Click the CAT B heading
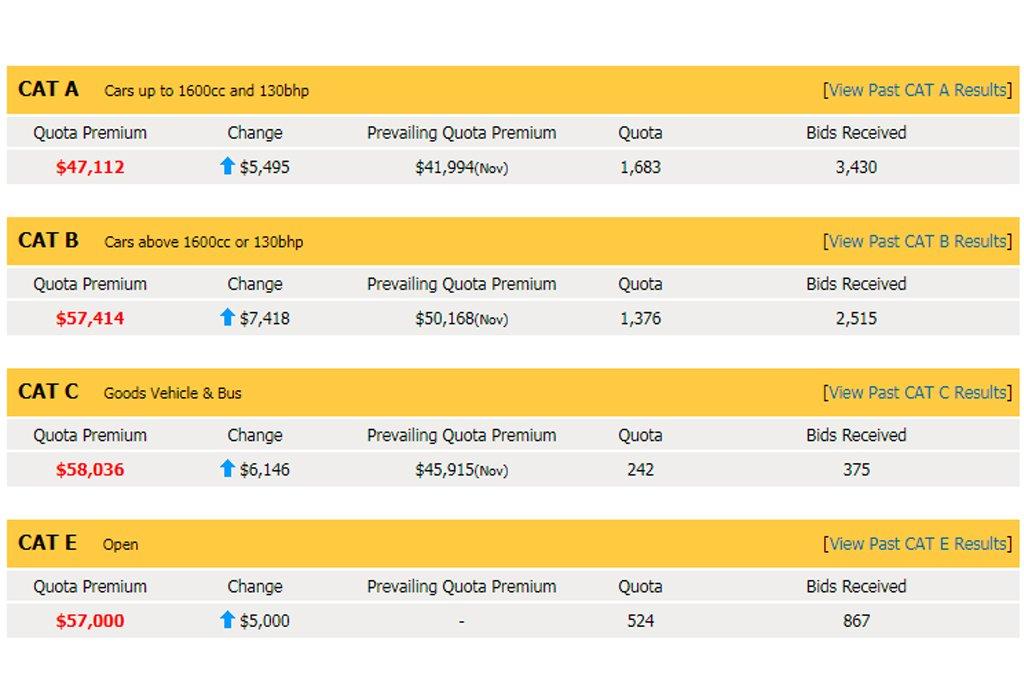Viewport: 1024px width, 683px height. [x=48, y=240]
